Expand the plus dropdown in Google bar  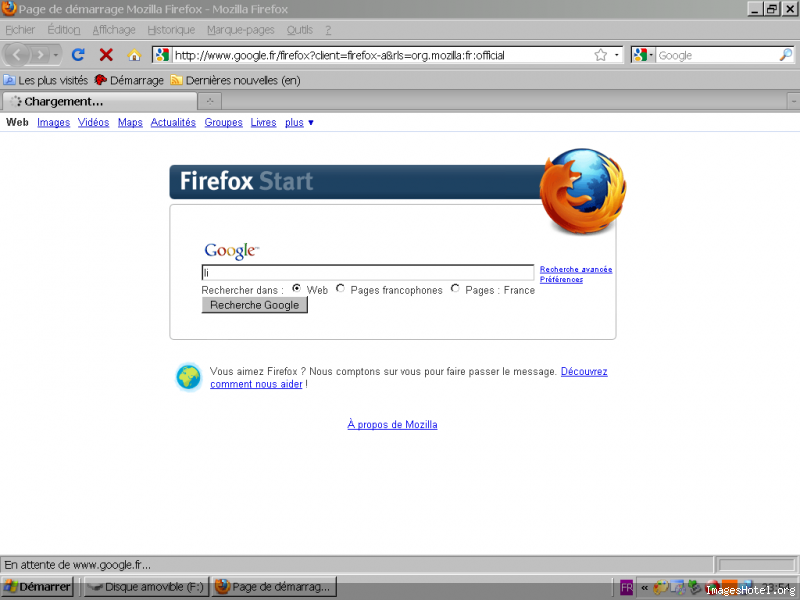(299, 123)
